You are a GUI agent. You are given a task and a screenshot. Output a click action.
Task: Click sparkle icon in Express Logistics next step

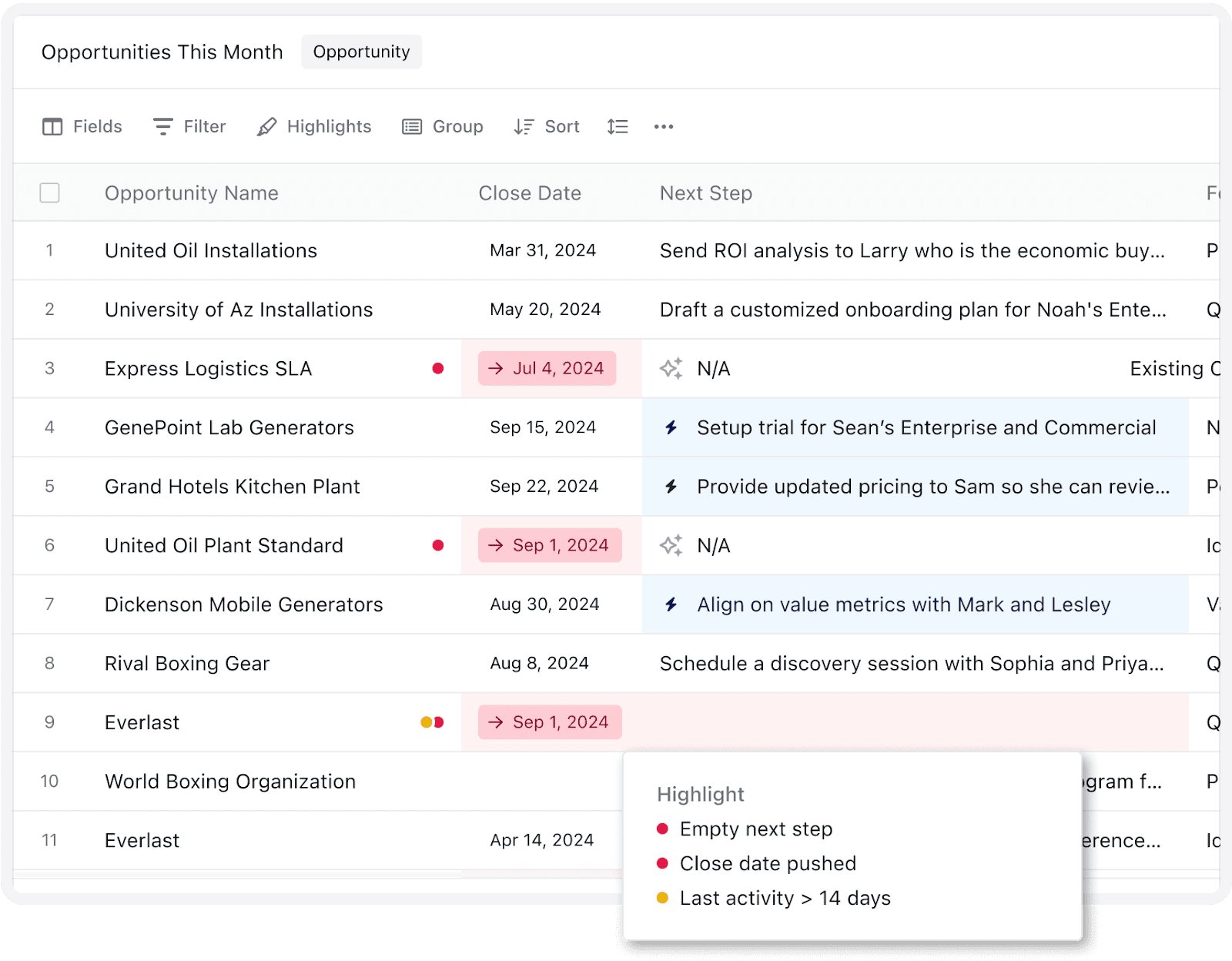tap(671, 369)
